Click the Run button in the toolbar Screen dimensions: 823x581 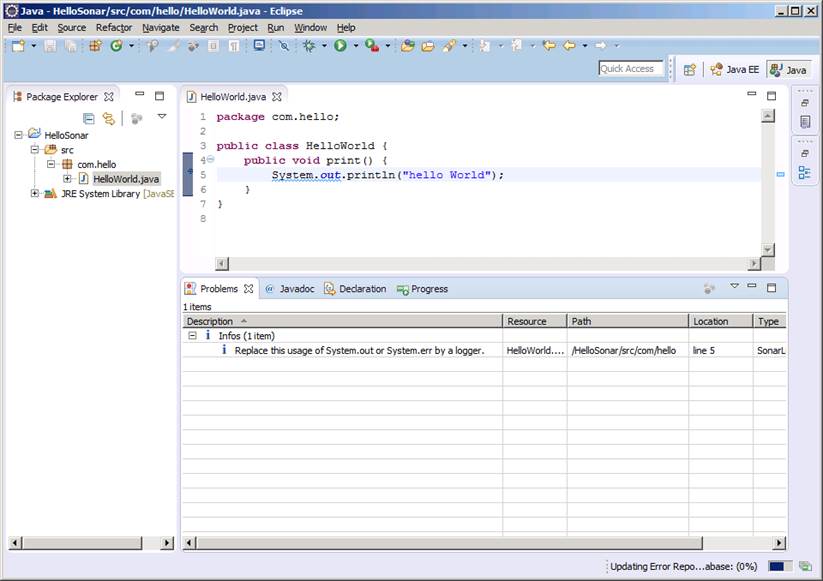340,46
